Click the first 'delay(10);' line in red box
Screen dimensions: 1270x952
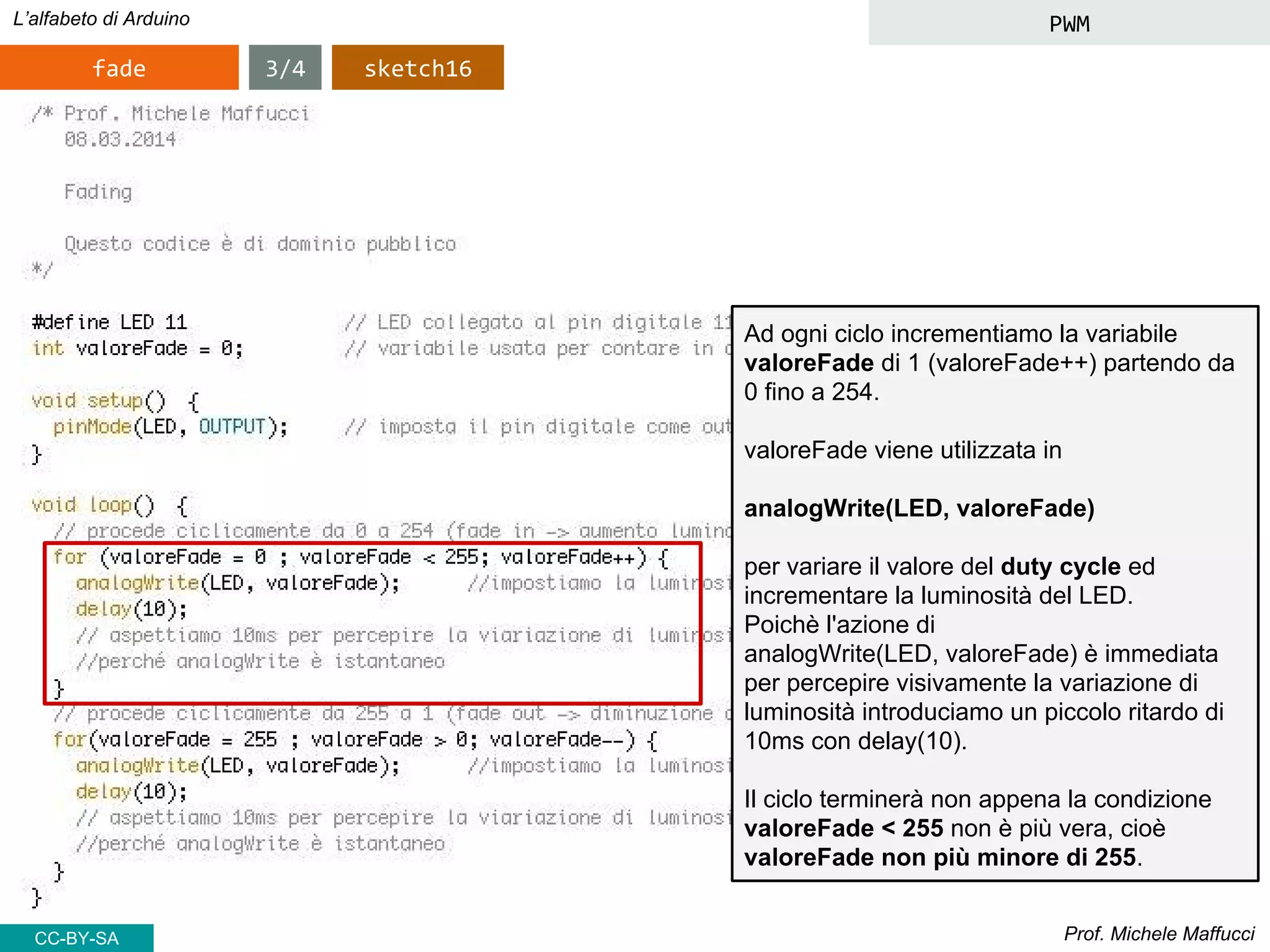[131, 609]
